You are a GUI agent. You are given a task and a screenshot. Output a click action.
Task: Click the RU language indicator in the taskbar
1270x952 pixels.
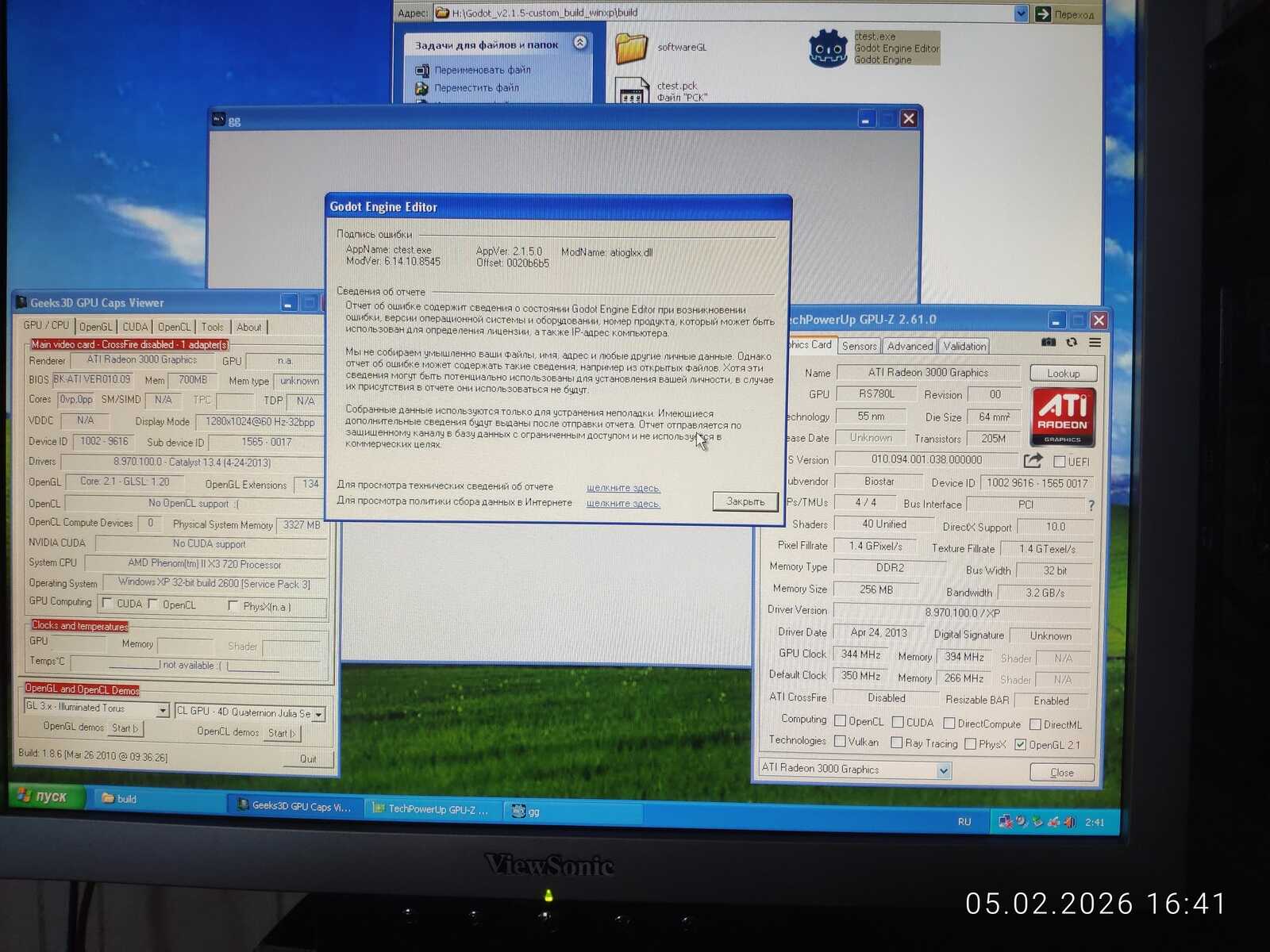[x=964, y=822]
